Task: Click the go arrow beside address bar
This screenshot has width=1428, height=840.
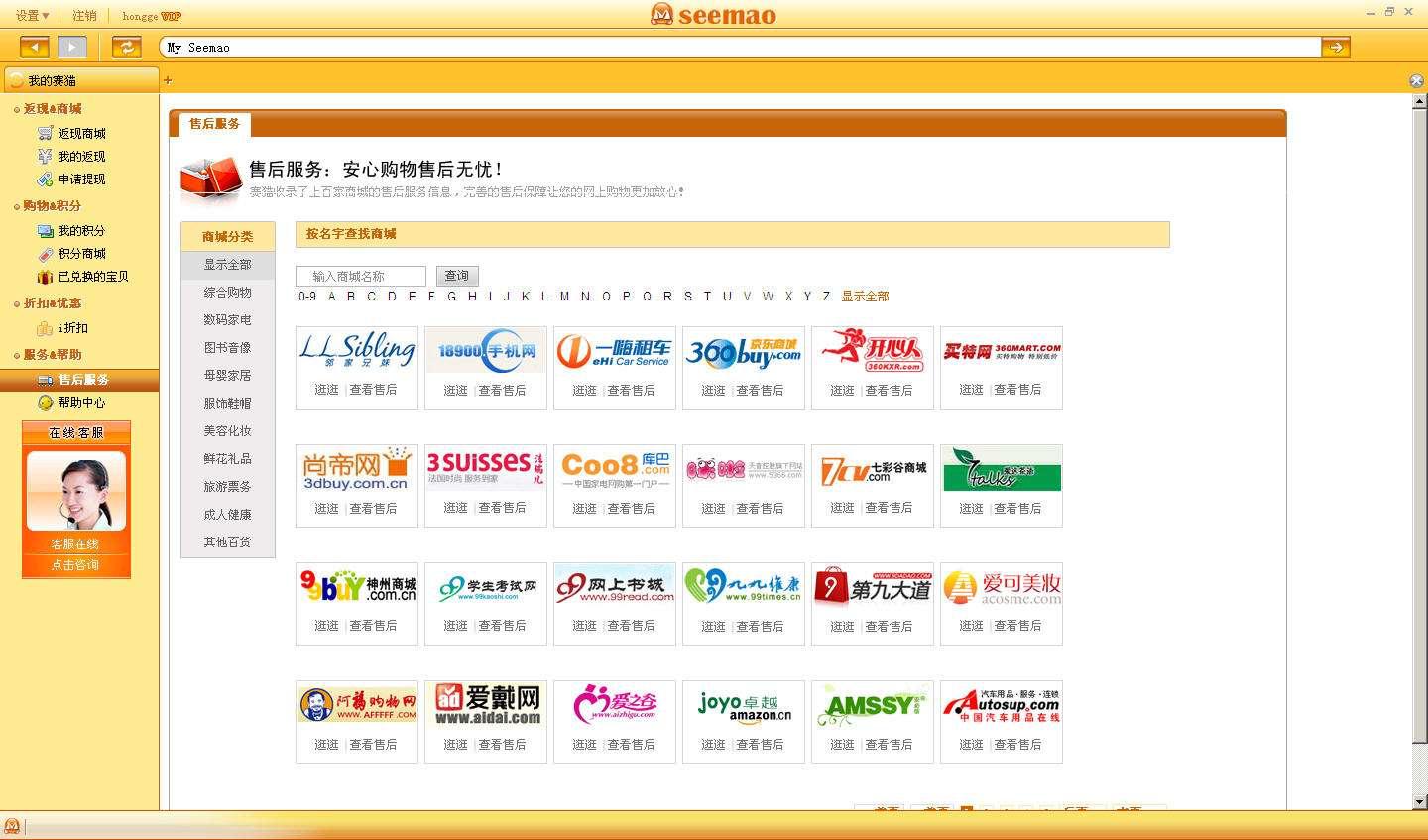Action: coord(1335,47)
